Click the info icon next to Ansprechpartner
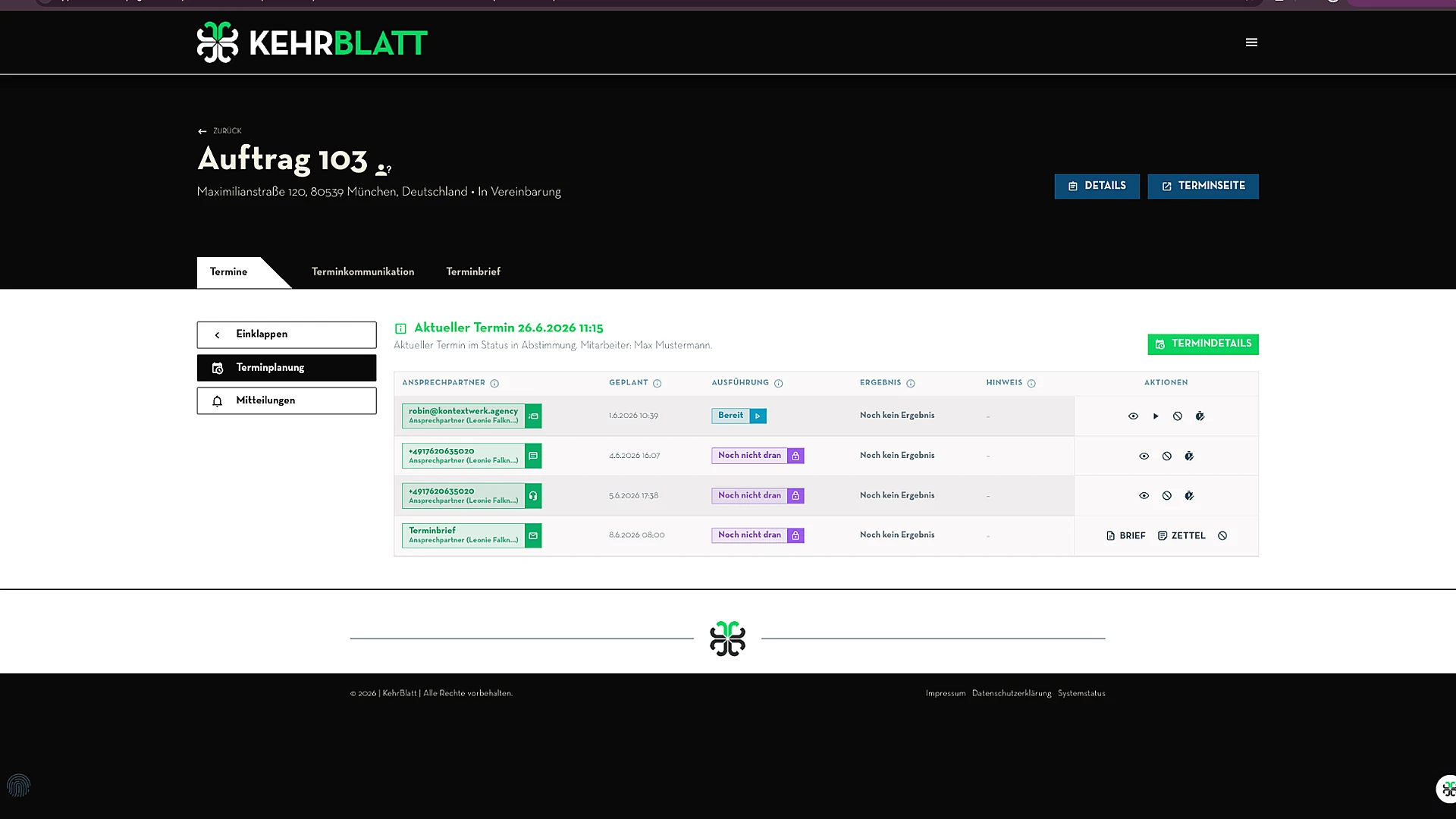The image size is (1456, 819). (494, 384)
